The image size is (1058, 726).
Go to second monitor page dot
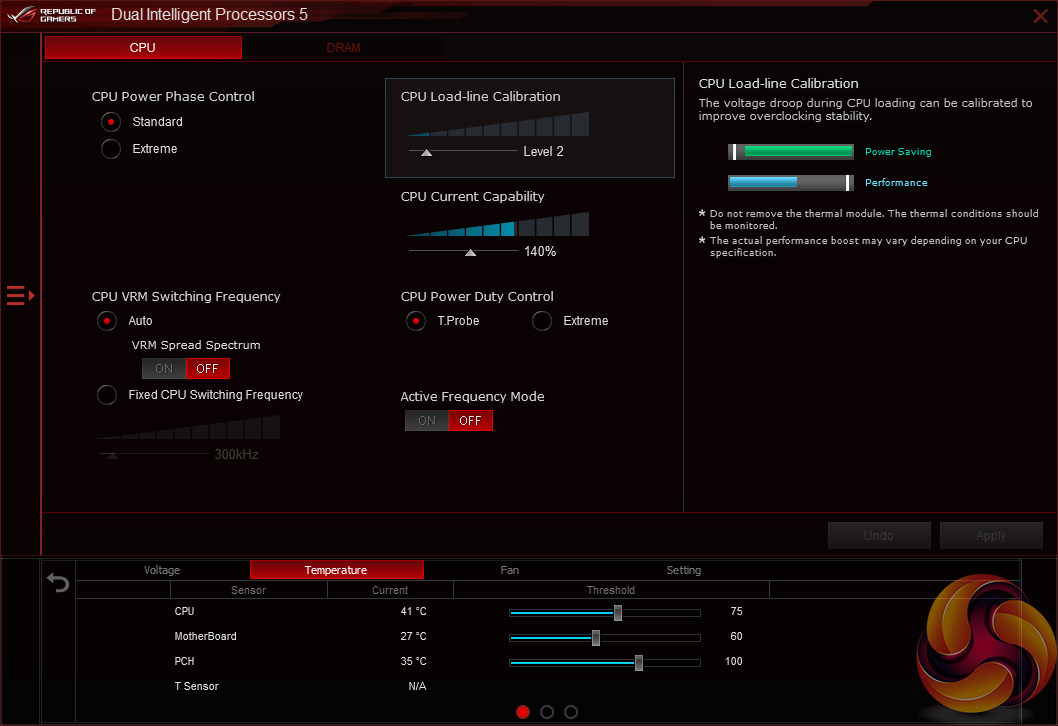click(x=547, y=712)
